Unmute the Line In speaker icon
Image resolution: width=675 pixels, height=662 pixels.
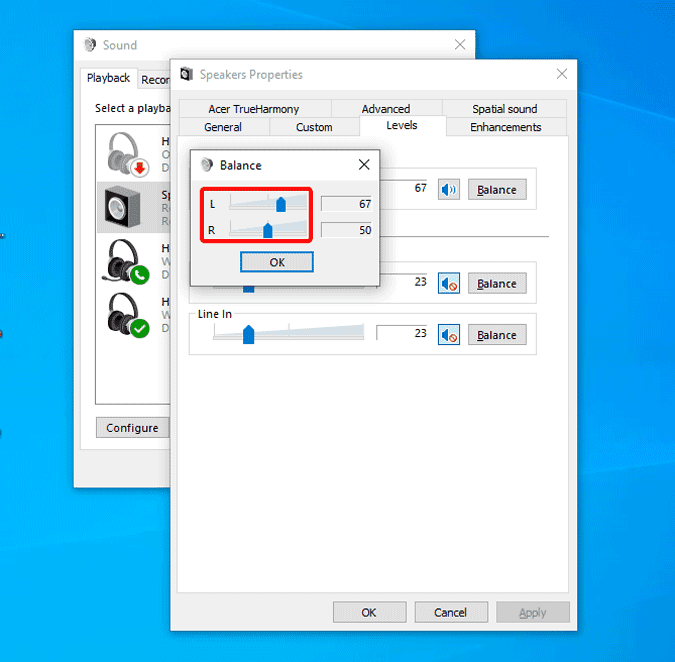(449, 335)
